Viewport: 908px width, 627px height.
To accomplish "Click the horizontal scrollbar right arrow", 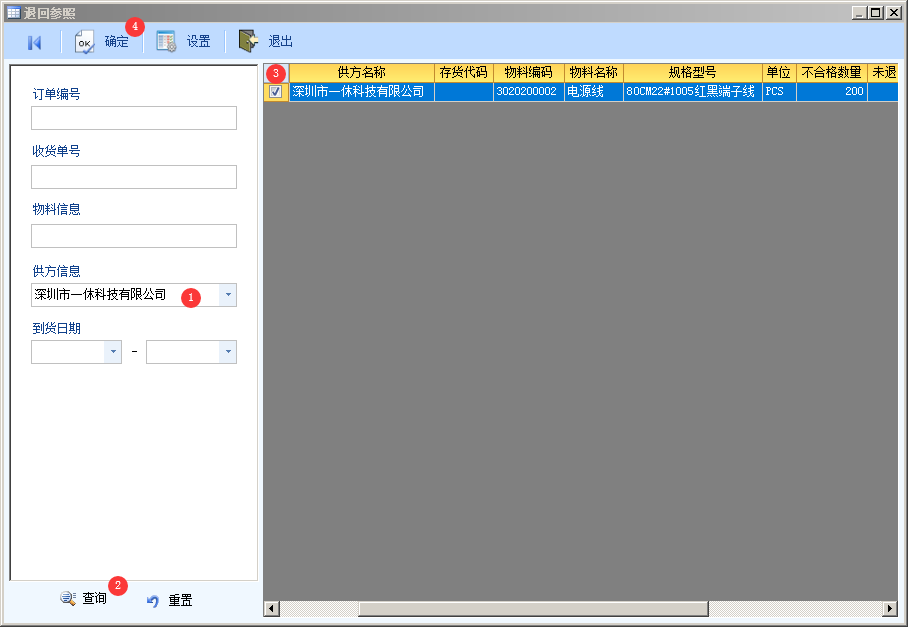I will [x=890, y=608].
